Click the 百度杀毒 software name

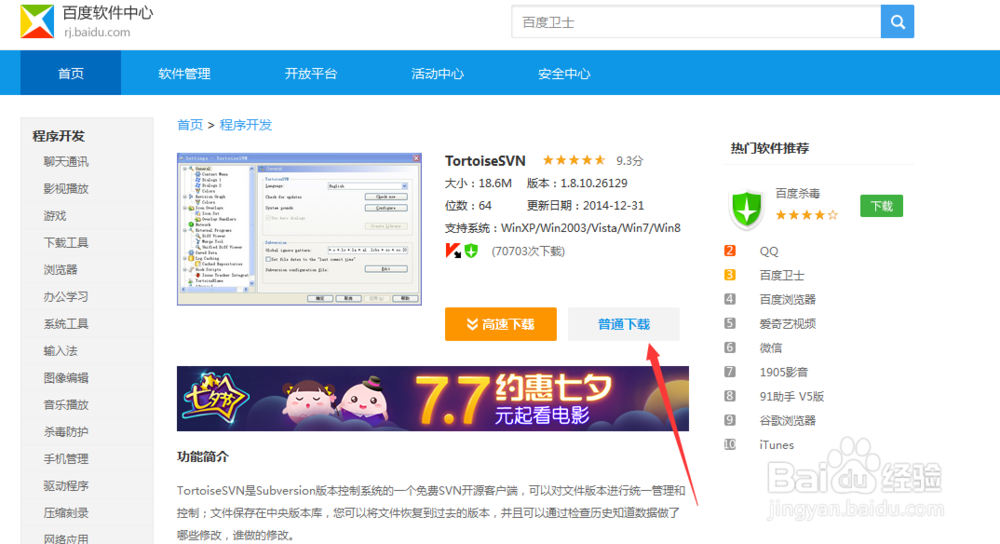coord(798,193)
